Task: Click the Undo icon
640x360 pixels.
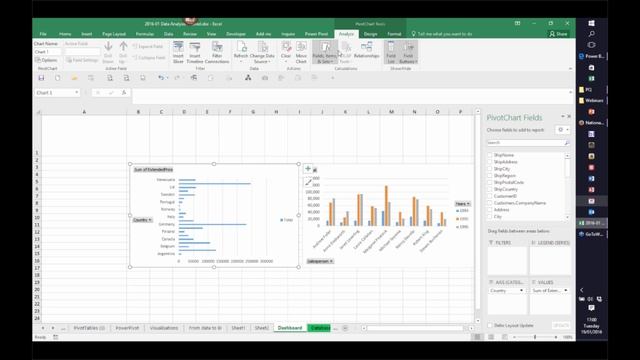Action: click(161, 78)
